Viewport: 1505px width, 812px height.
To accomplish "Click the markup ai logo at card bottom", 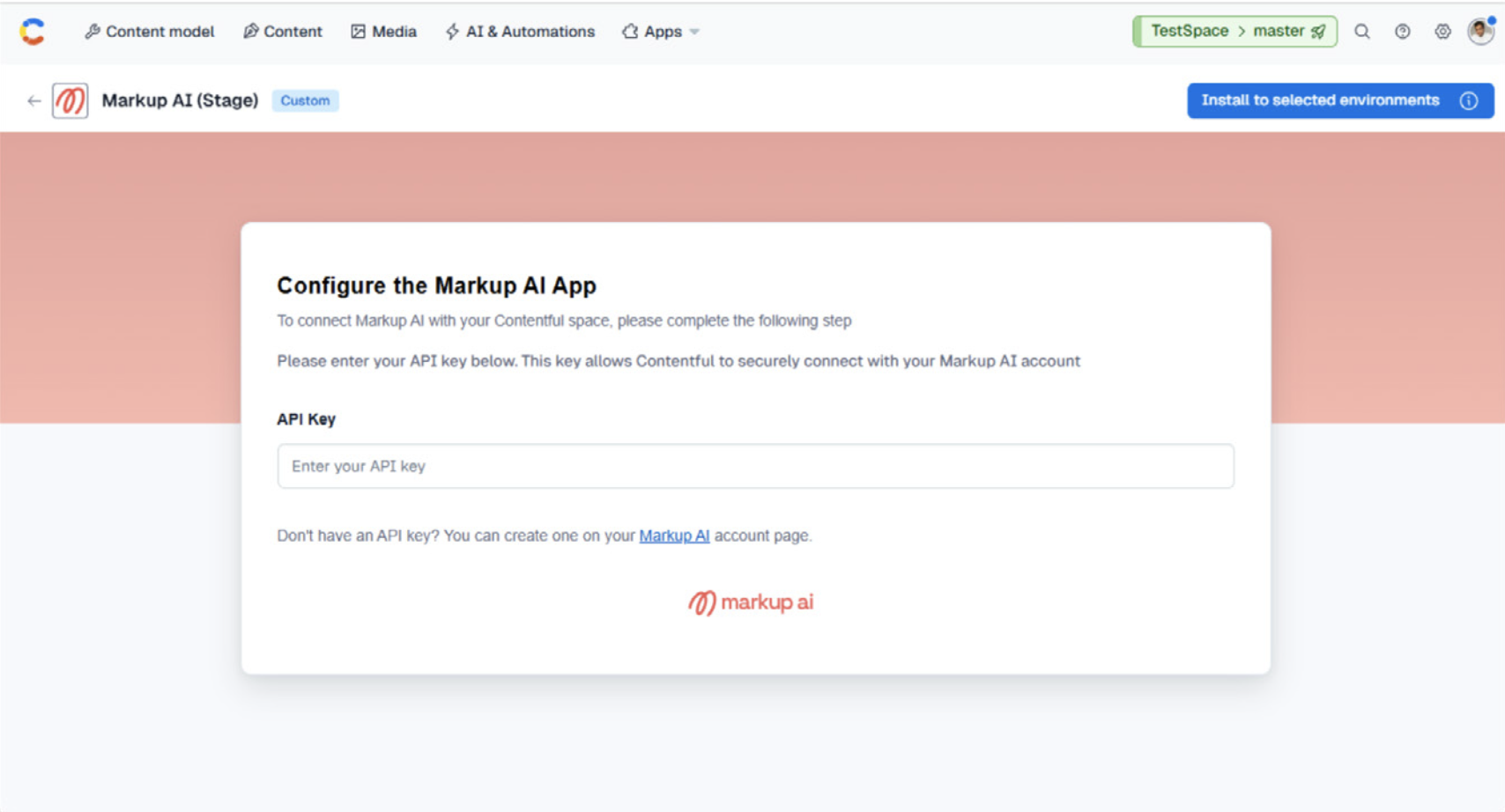I will point(750,602).
